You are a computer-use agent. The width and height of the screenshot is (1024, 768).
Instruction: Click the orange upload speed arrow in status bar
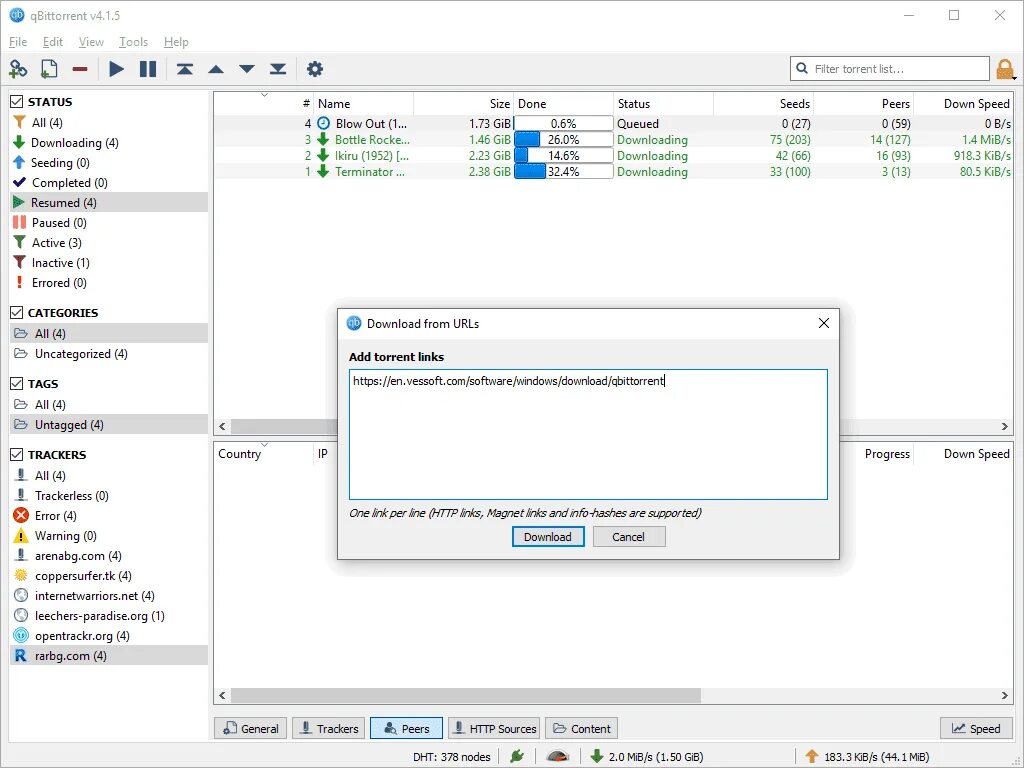[x=812, y=756]
